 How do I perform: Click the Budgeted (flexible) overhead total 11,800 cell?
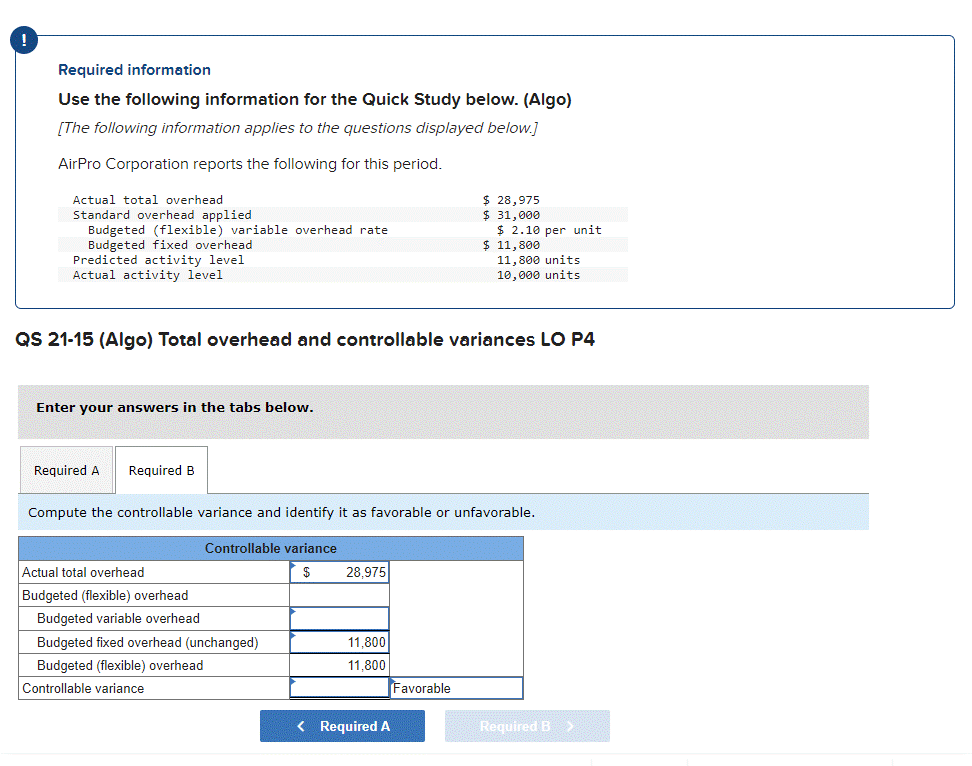(x=339, y=665)
